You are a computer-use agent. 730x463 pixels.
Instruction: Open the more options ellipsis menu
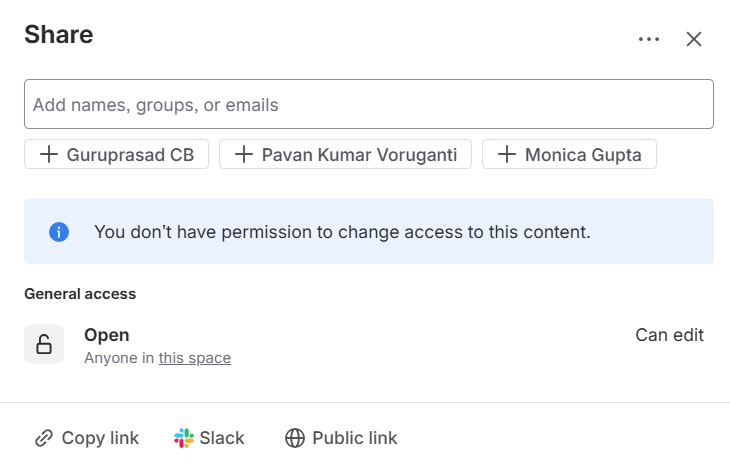[x=649, y=39]
